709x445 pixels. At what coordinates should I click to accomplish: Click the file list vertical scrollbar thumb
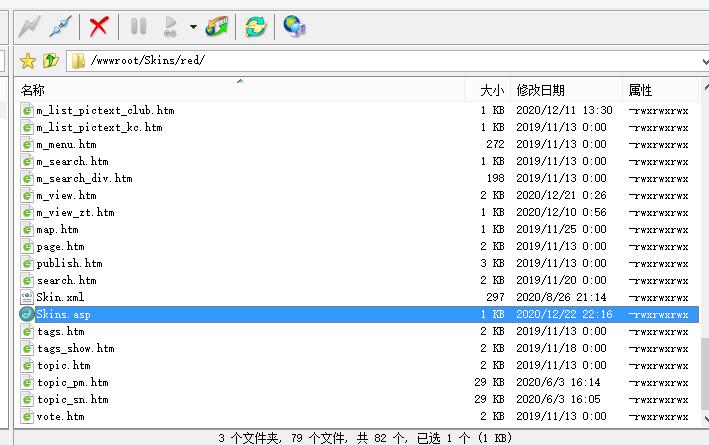[705, 372]
